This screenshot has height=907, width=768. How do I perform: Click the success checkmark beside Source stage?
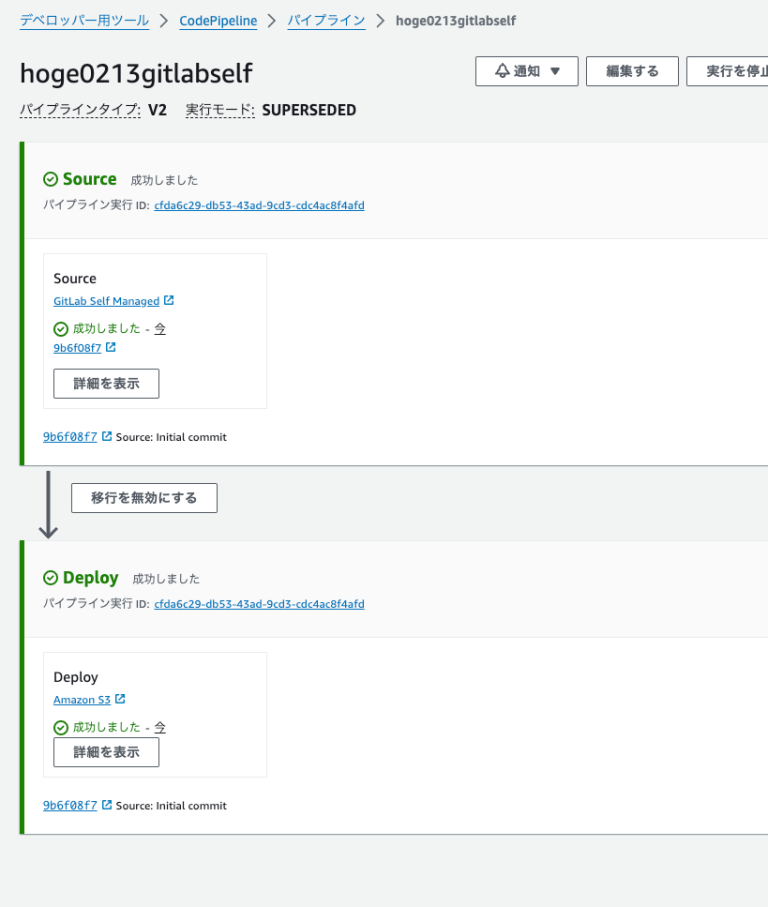49,179
